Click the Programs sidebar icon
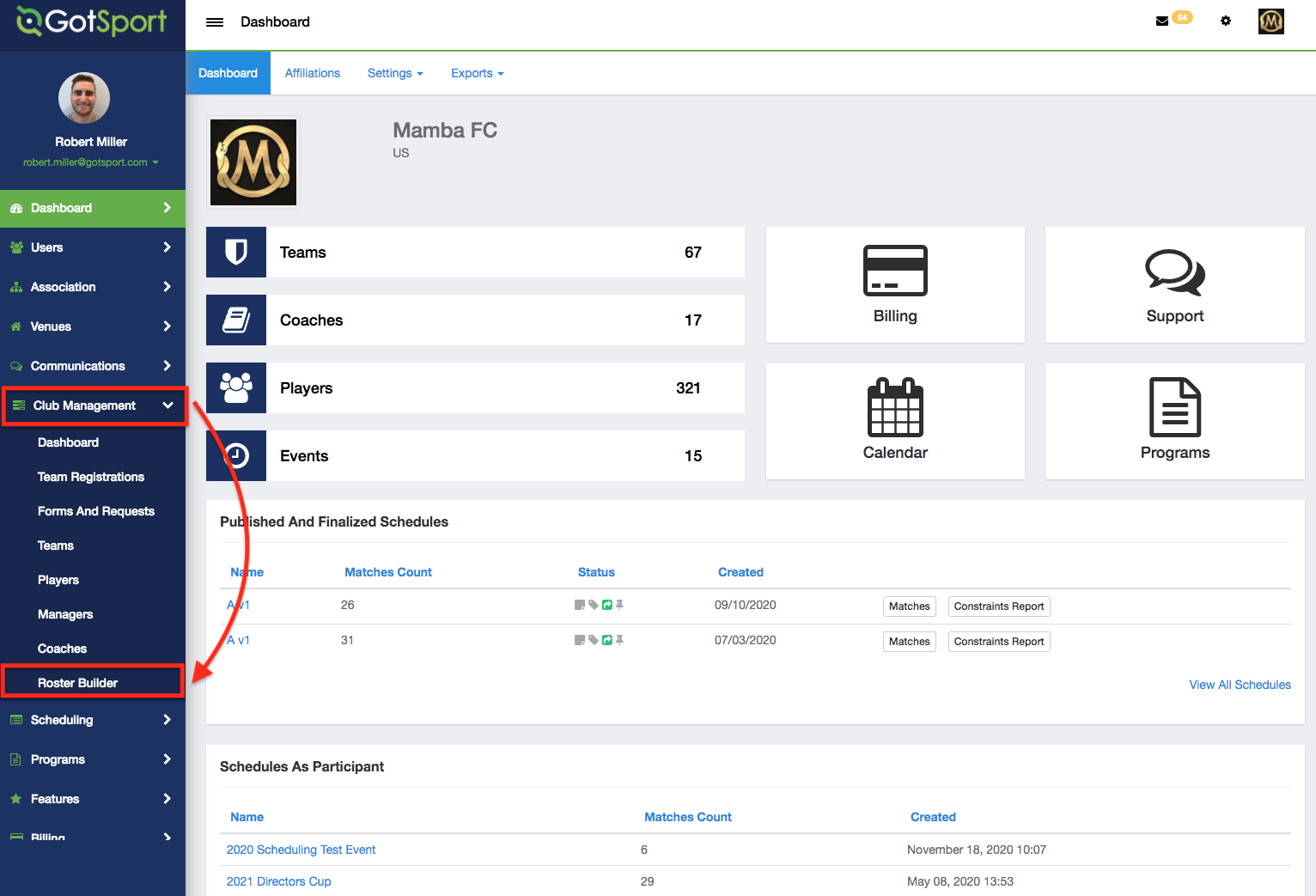The height and width of the screenshot is (896, 1316). click(x=15, y=759)
